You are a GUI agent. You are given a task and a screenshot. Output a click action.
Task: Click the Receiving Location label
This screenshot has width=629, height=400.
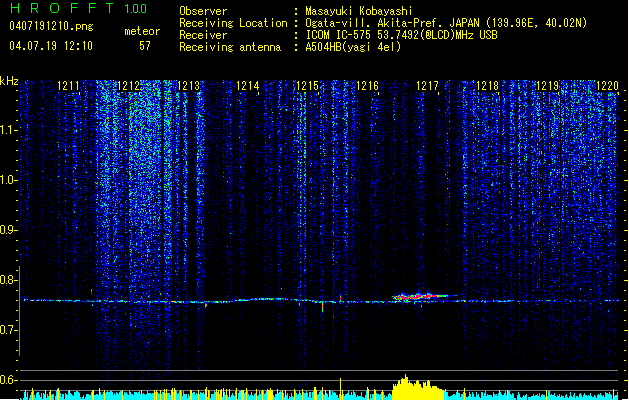(233, 23)
